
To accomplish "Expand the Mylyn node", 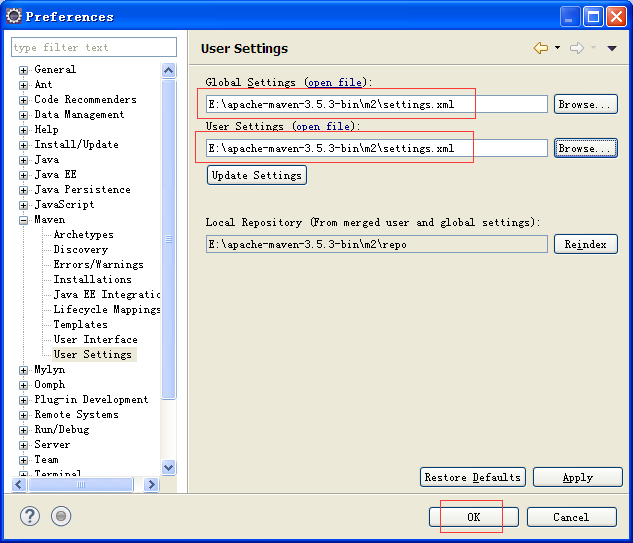I will pyautogui.click(x=23, y=370).
